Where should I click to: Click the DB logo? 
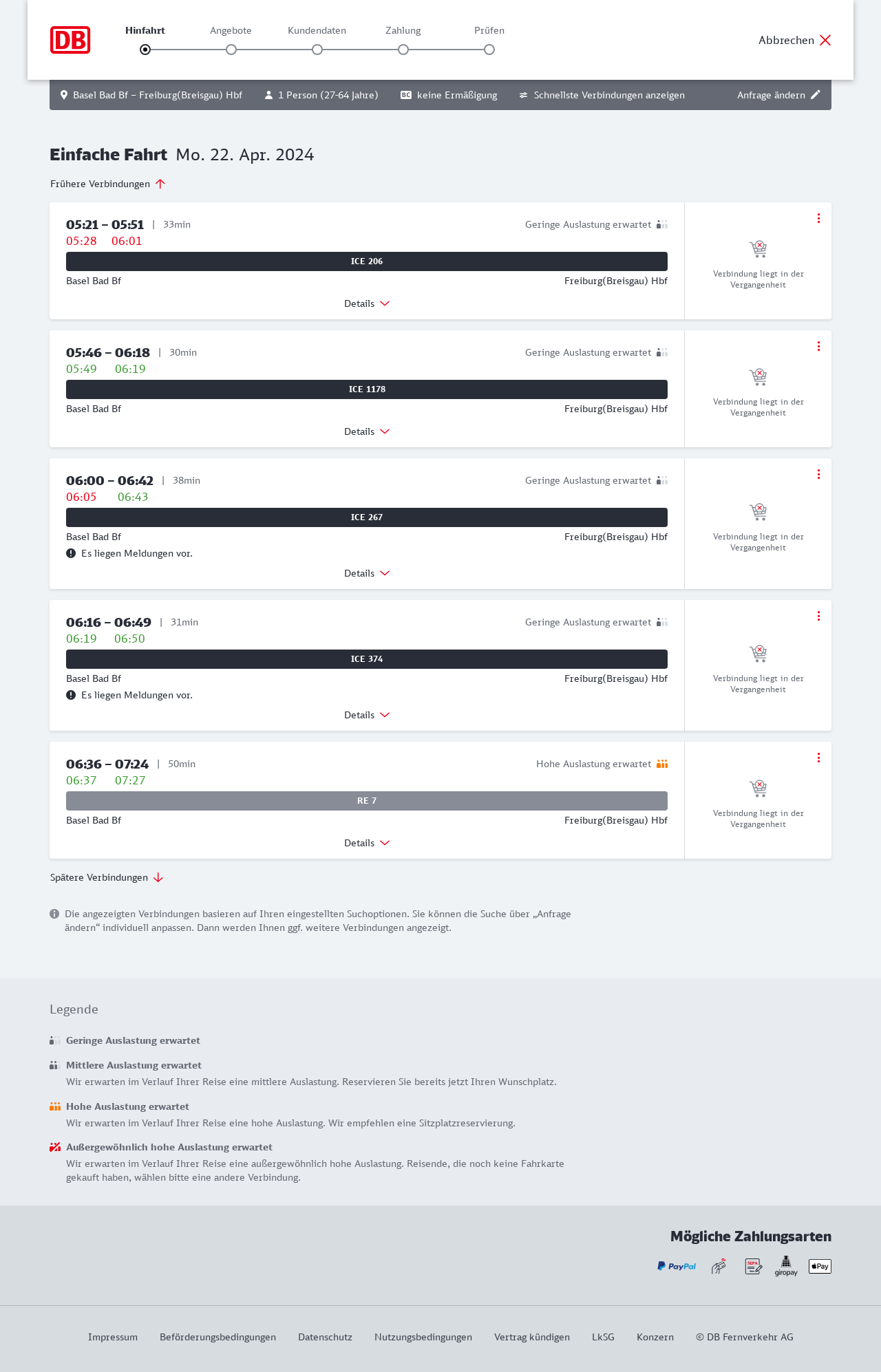(x=70, y=40)
